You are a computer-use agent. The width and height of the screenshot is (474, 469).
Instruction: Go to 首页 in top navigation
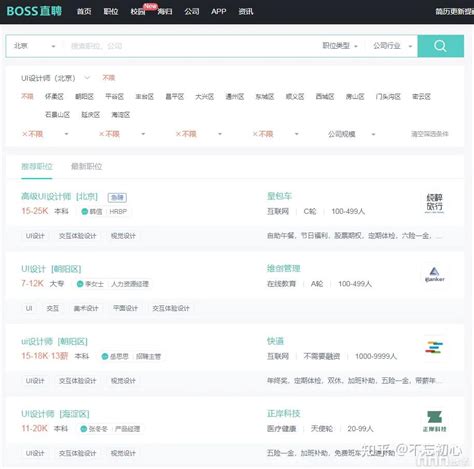click(84, 11)
